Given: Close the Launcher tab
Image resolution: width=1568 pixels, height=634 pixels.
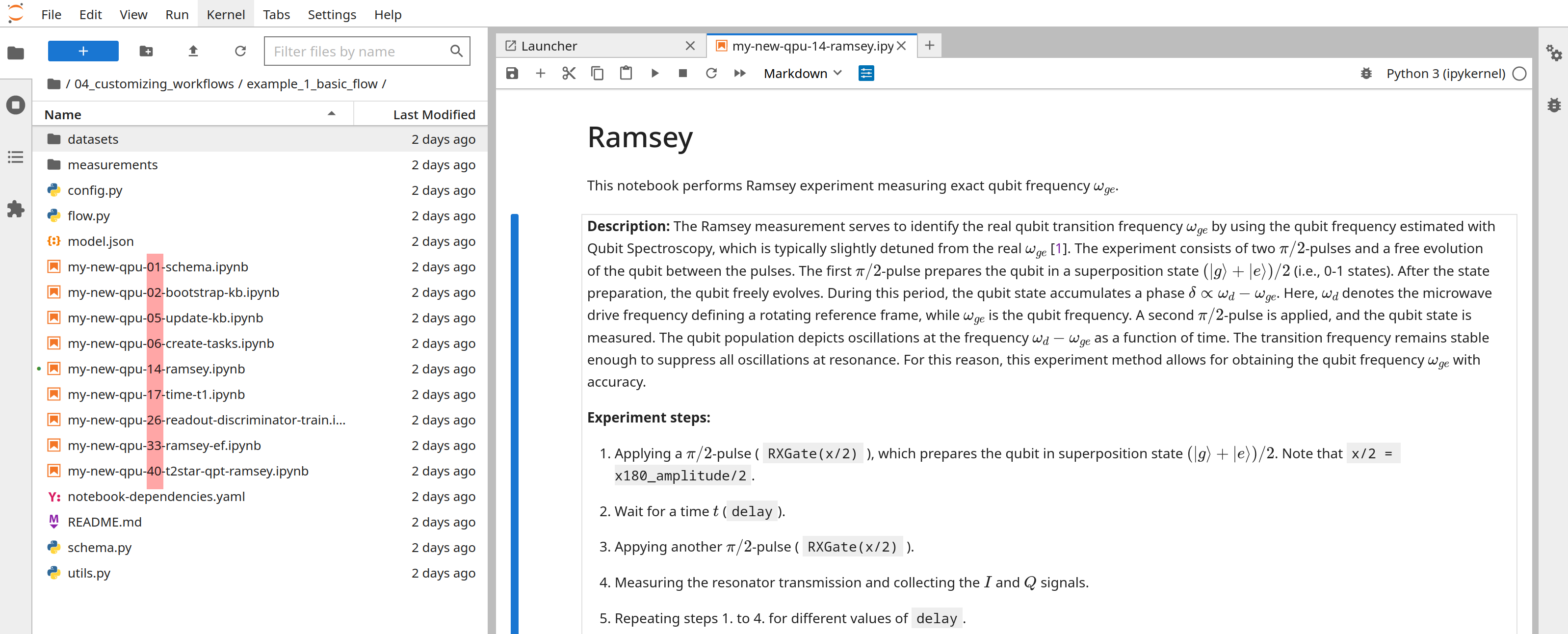Looking at the screenshot, I should coord(690,46).
